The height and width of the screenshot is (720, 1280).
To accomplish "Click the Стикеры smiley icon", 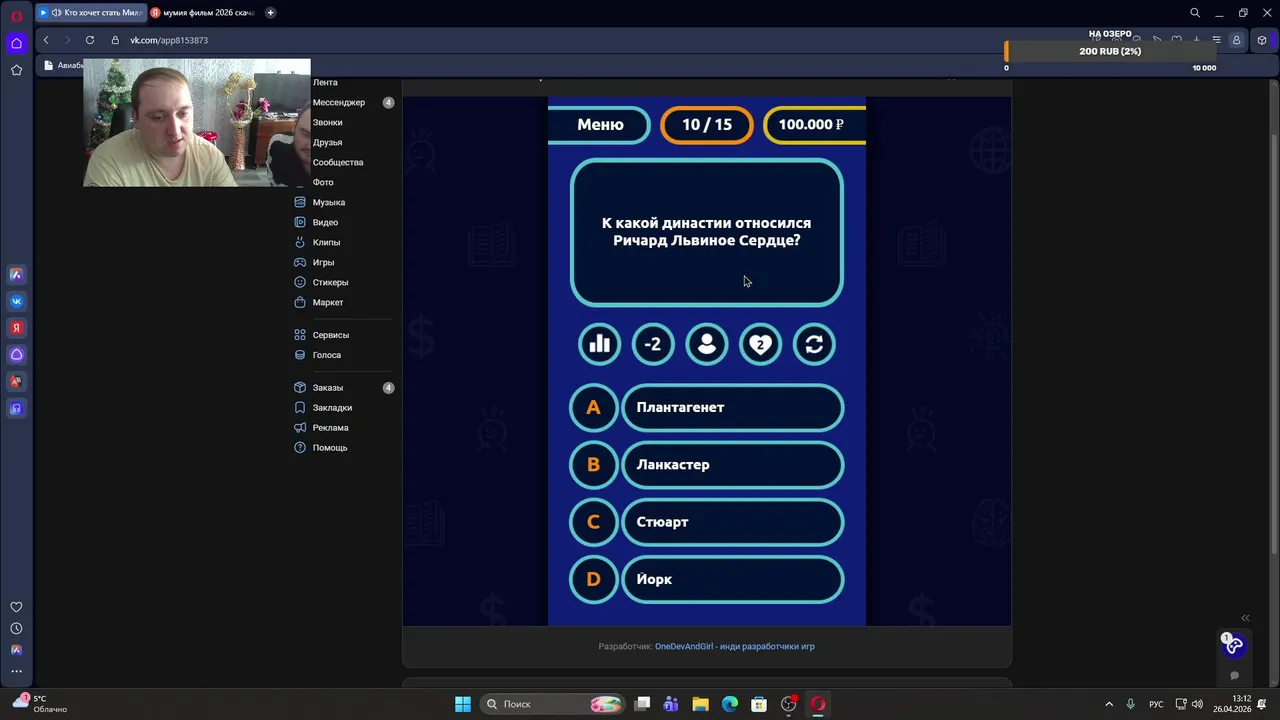I will 300,282.
